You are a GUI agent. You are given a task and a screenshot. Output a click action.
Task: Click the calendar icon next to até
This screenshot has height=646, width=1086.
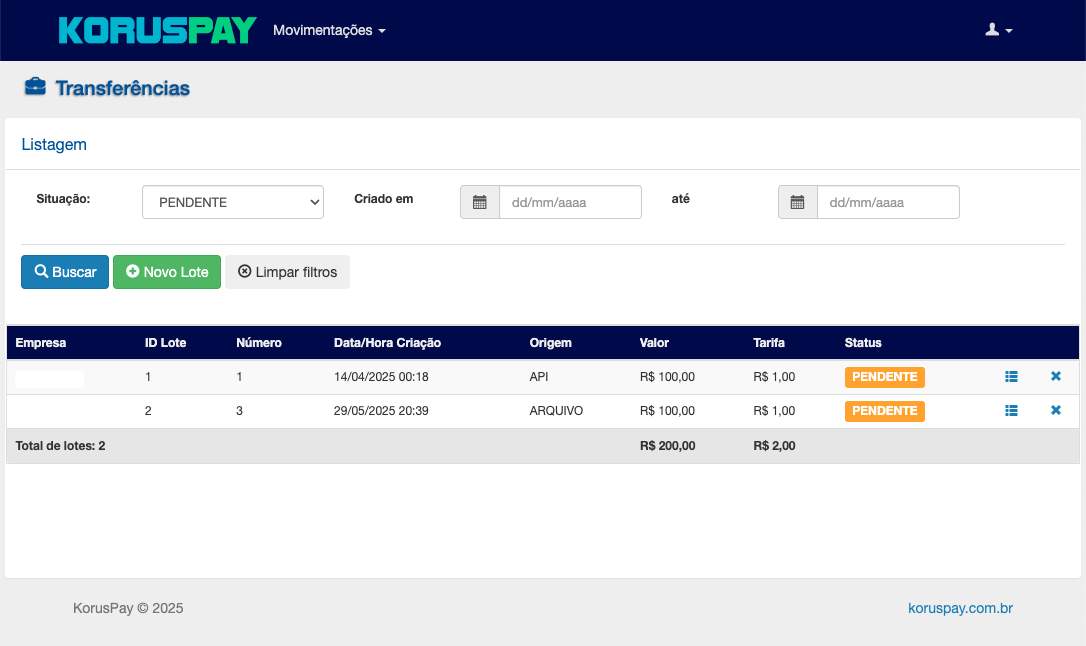[x=797, y=201]
